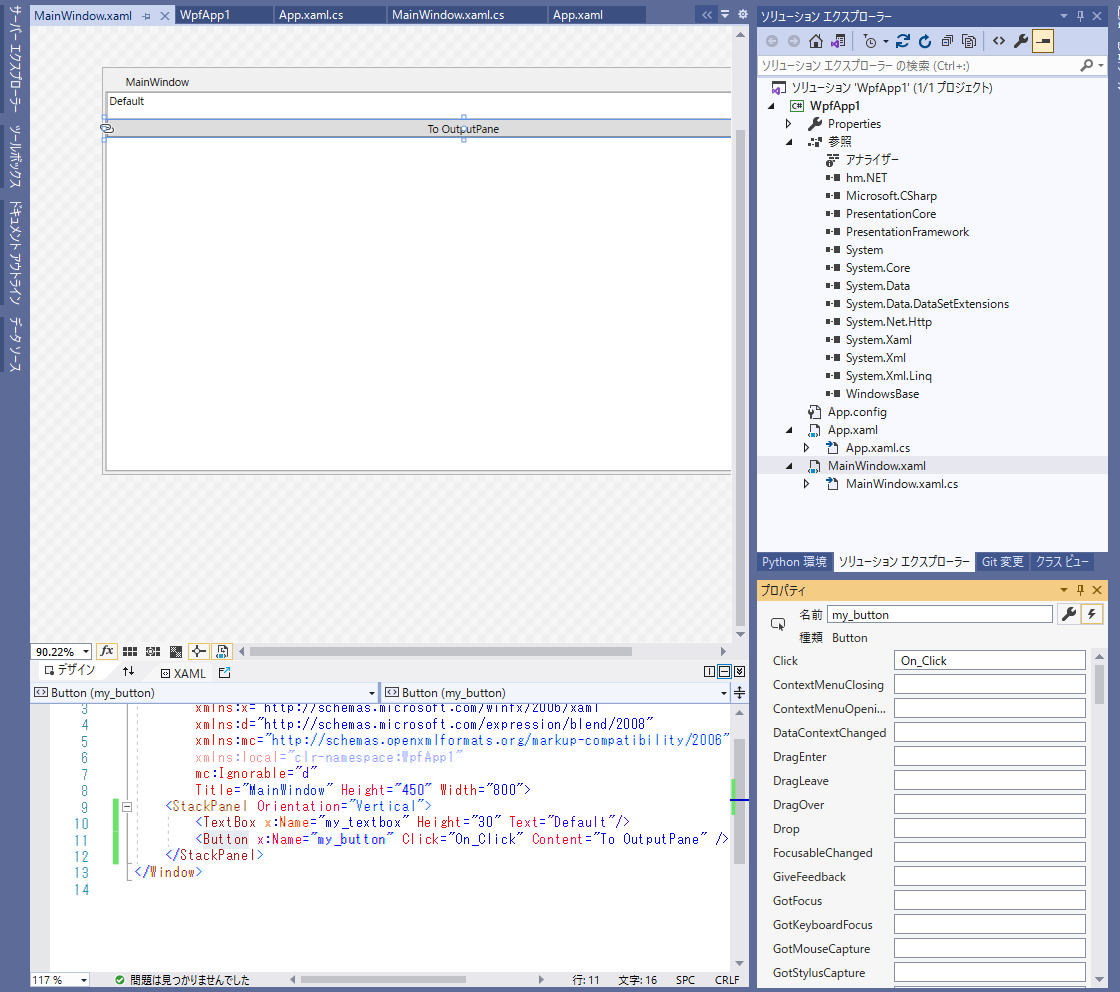
Task: Click the DragEnter event input field
Action: (x=989, y=757)
